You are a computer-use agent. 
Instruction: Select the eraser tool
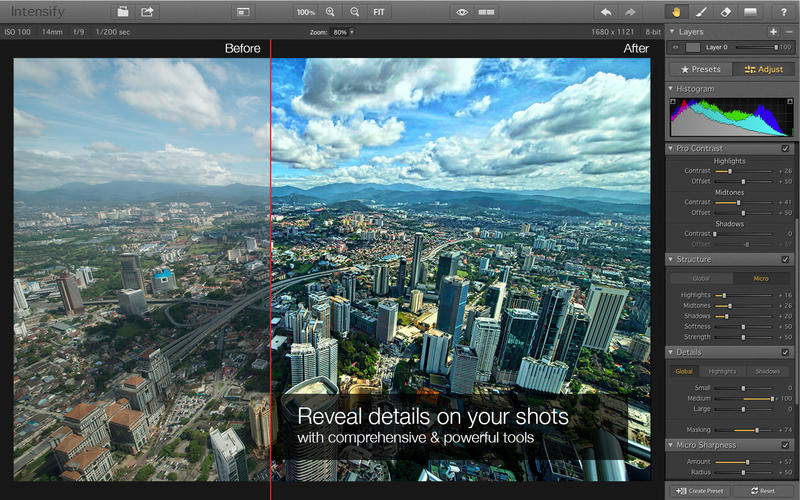[727, 12]
